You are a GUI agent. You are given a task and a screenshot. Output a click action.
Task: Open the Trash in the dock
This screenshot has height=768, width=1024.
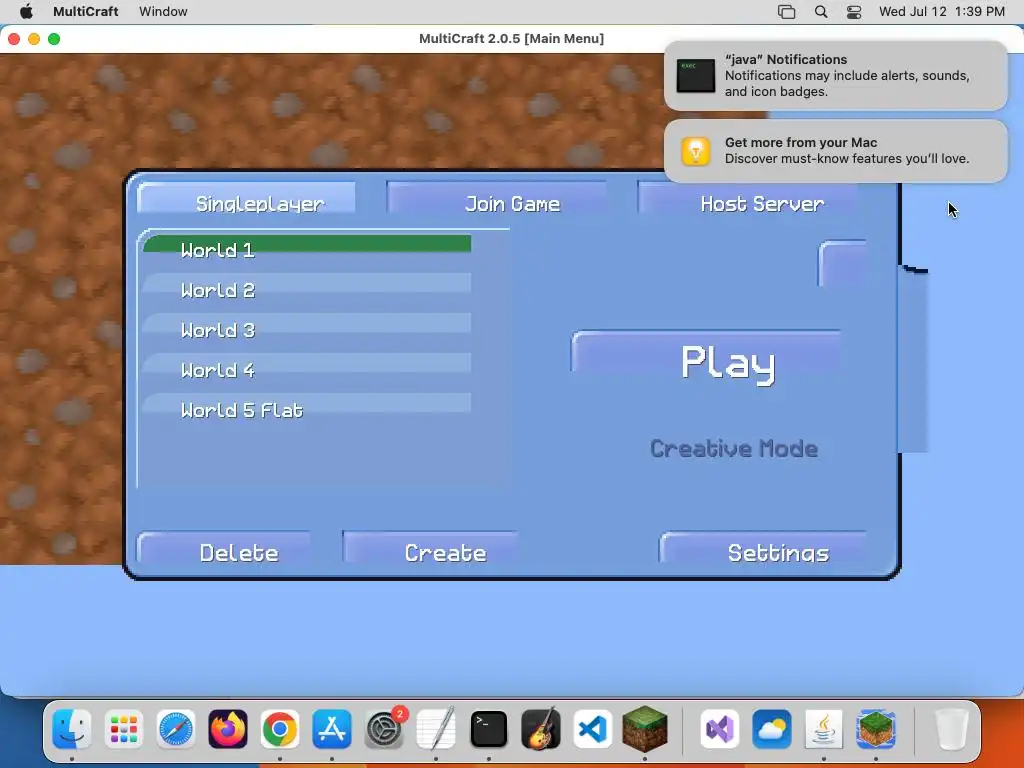[951, 729]
